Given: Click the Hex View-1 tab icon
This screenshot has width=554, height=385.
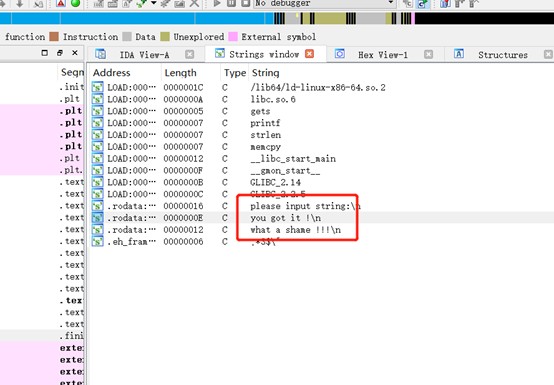Looking at the screenshot, I should point(340,54).
